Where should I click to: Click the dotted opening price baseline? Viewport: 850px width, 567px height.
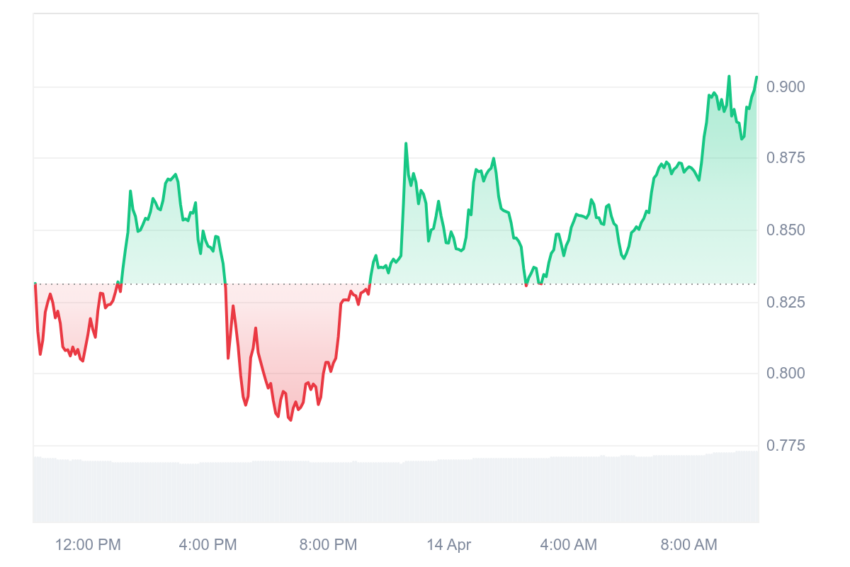pyautogui.click(x=396, y=284)
